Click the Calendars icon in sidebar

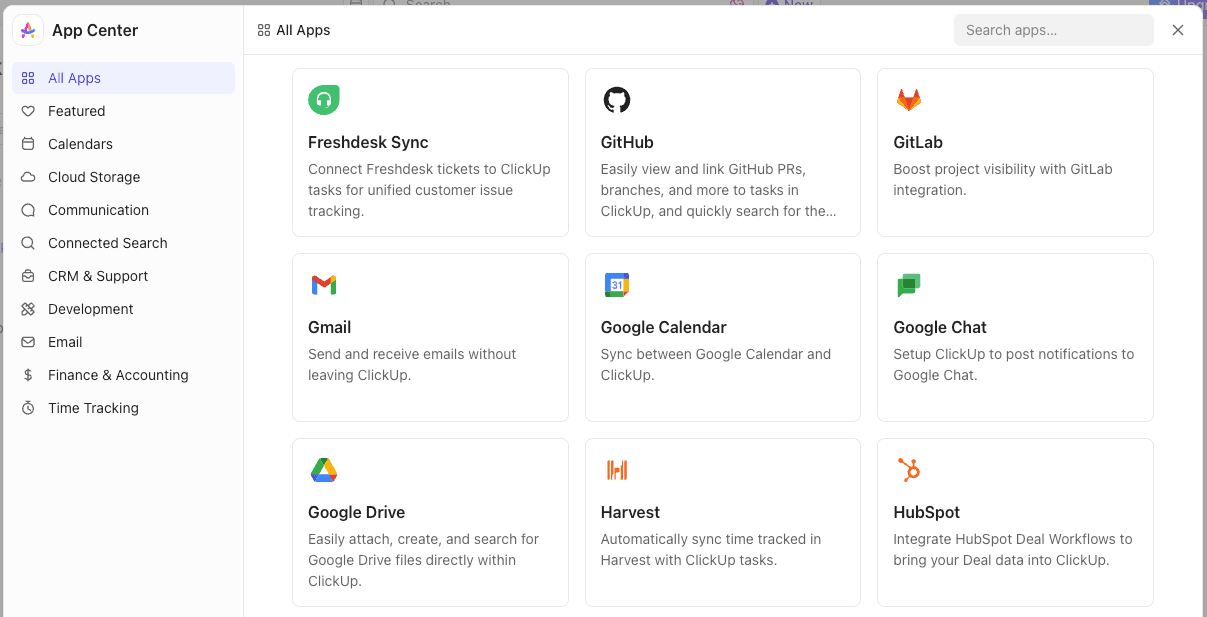click(x=28, y=144)
